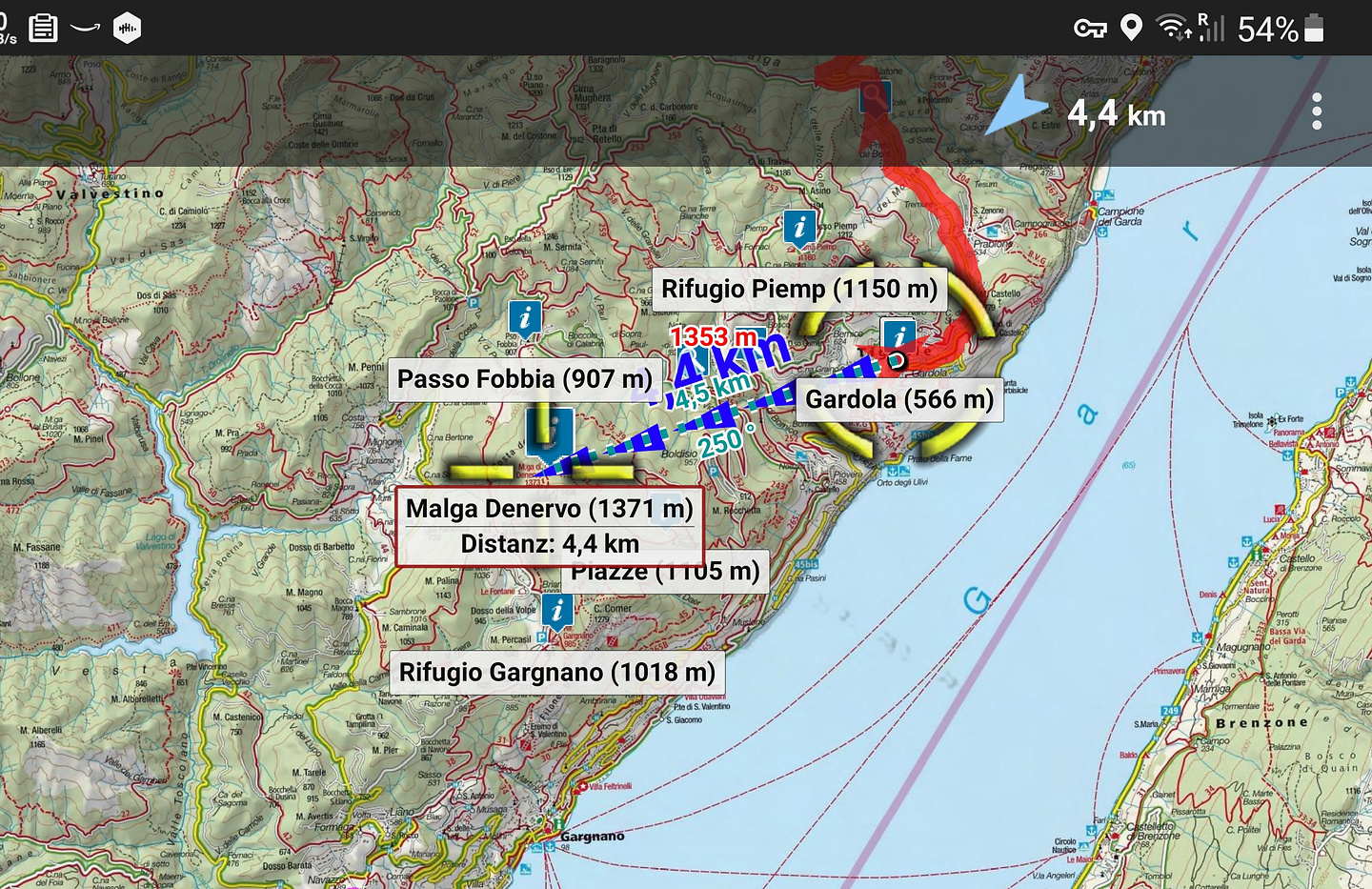Open the Gardola (566 m) label
Viewport: 1372px width, 889px height.
[899, 399]
